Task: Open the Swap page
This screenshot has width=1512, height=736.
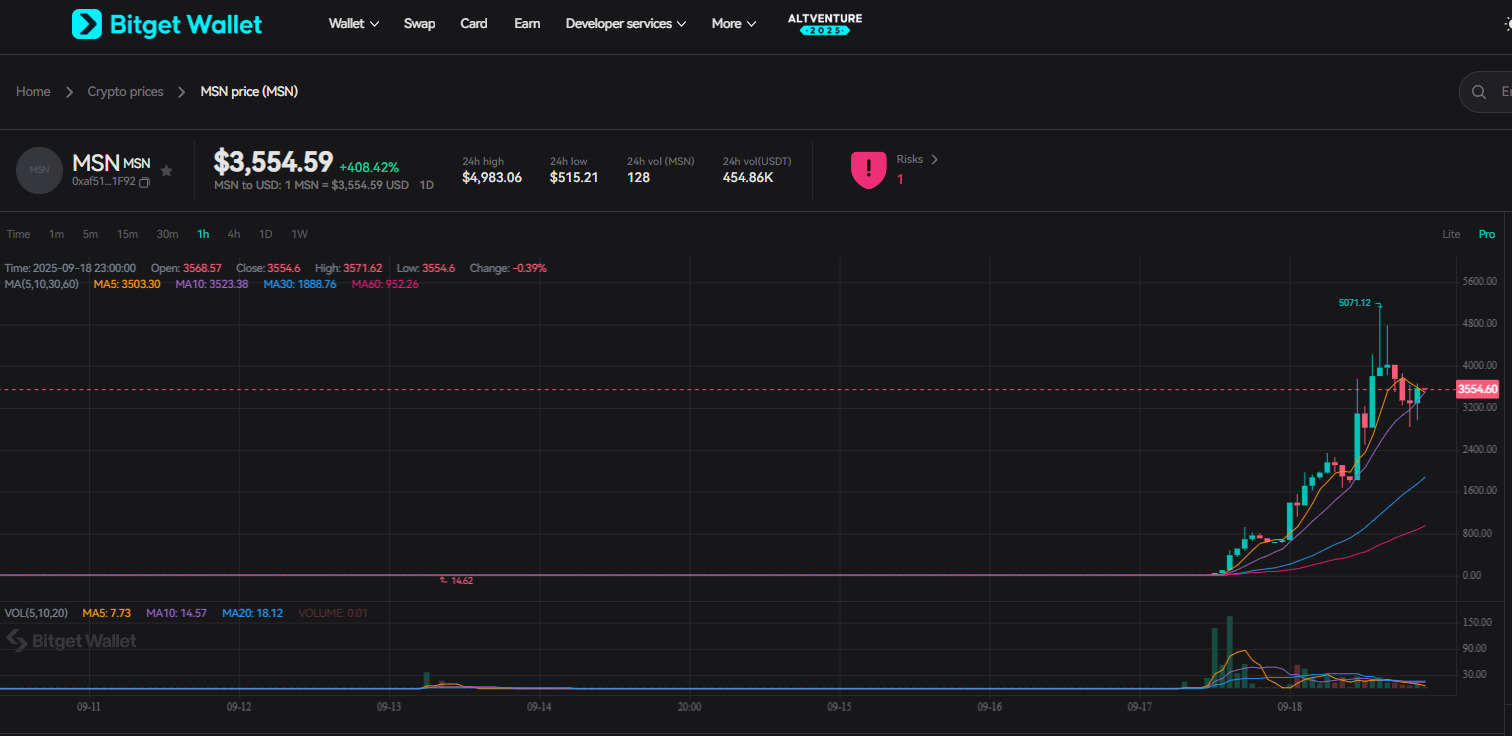Action: (419, 24)
